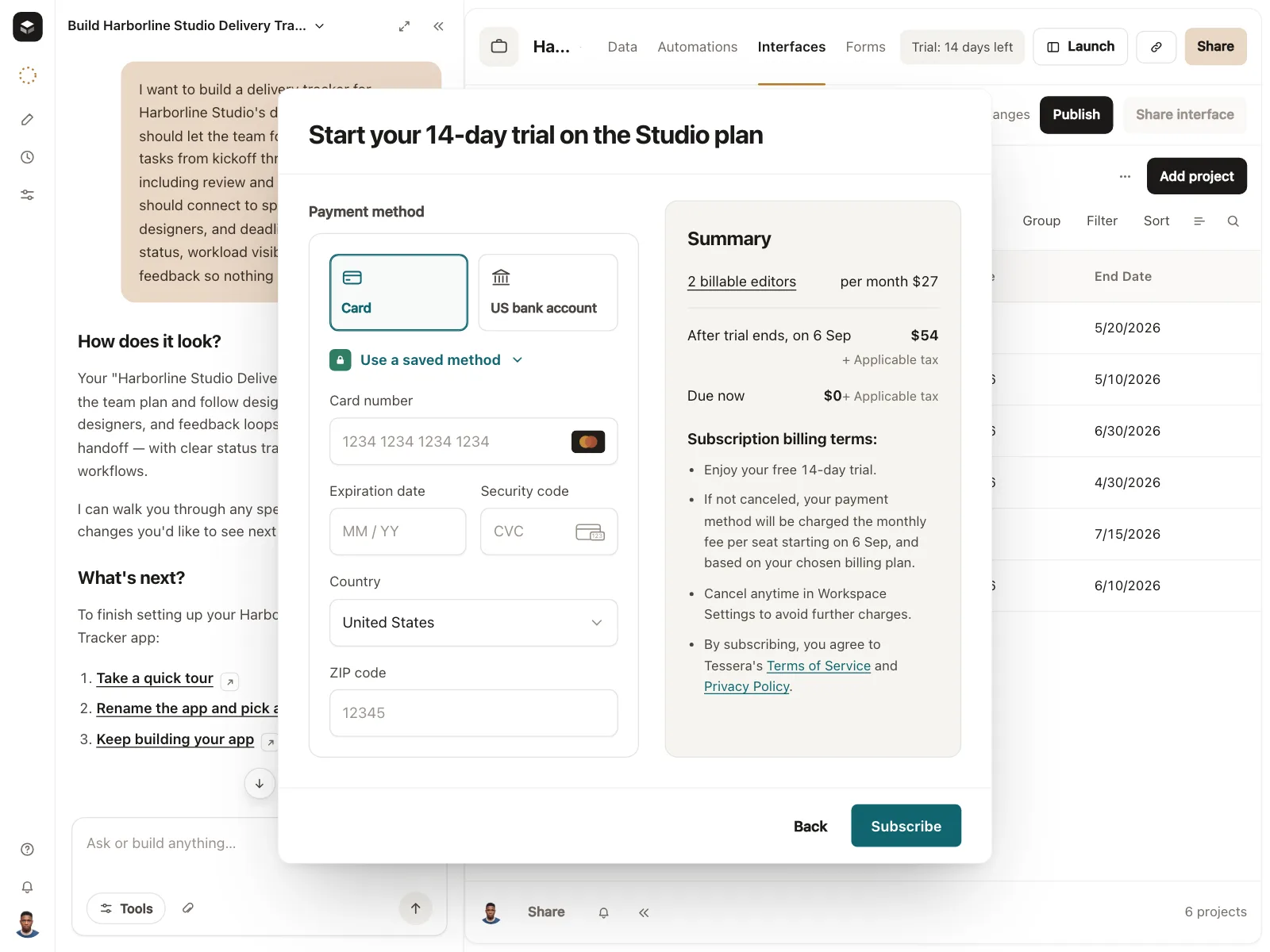Viewport: 1270px width, 952px height.
Task: Switch to the Data tab
Action: [622, 47]
